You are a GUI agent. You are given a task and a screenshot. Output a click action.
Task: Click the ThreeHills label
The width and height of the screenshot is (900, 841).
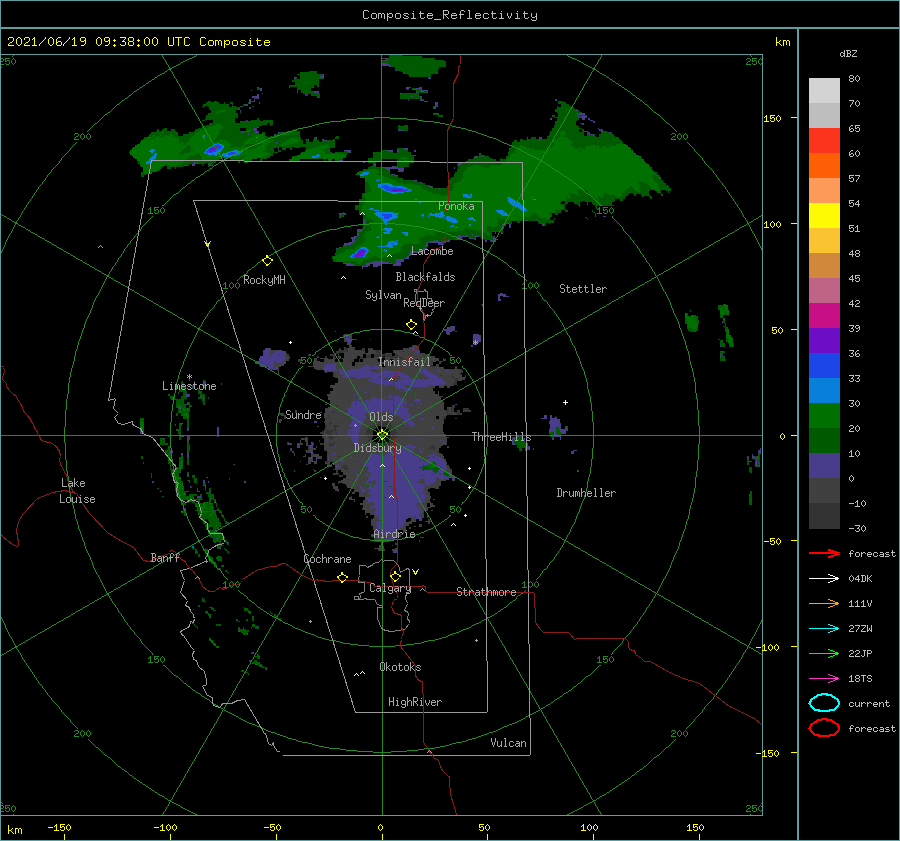pyautogui.click(x=502, y=437)
